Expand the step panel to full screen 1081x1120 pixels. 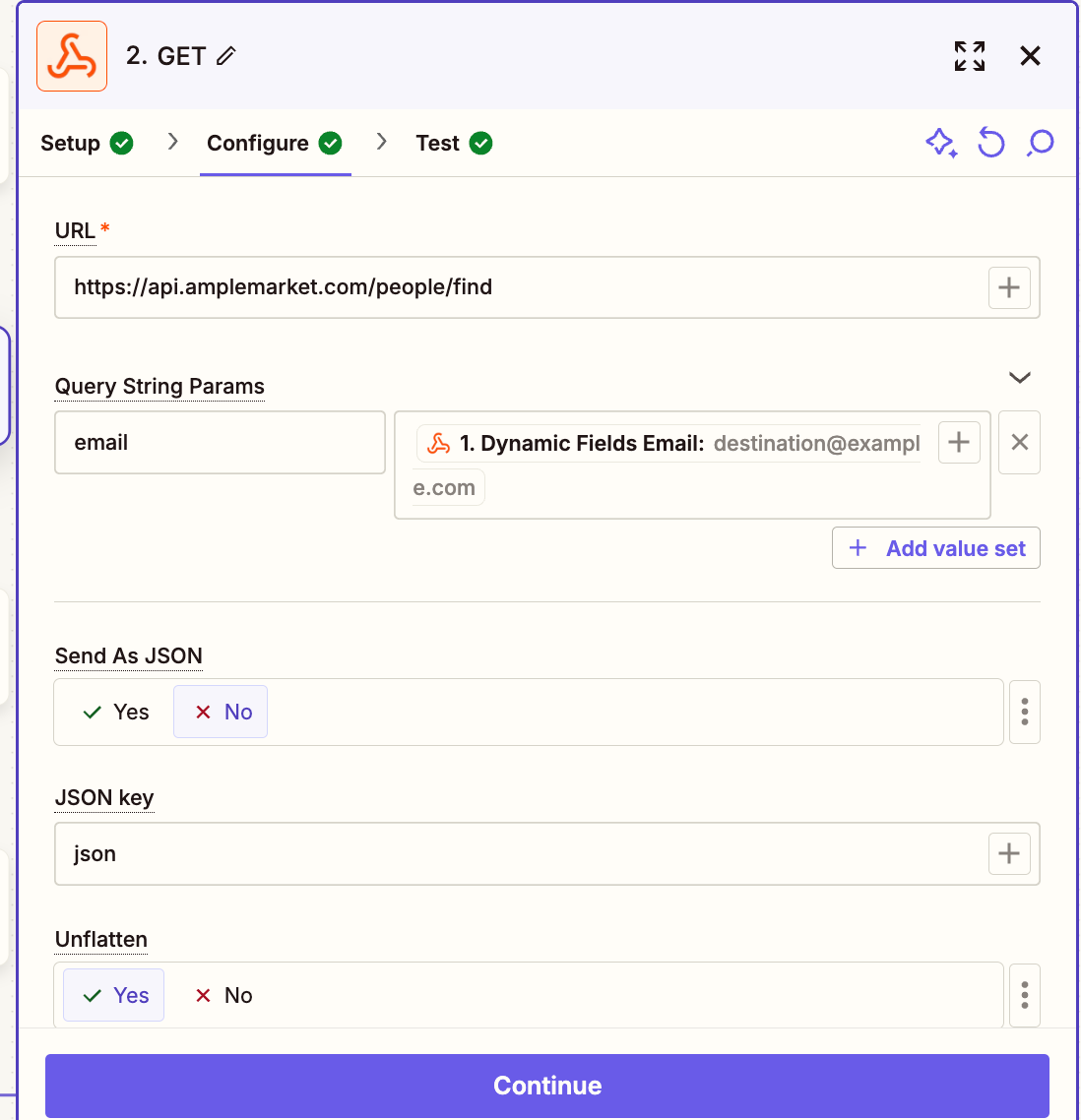(970, 56)
